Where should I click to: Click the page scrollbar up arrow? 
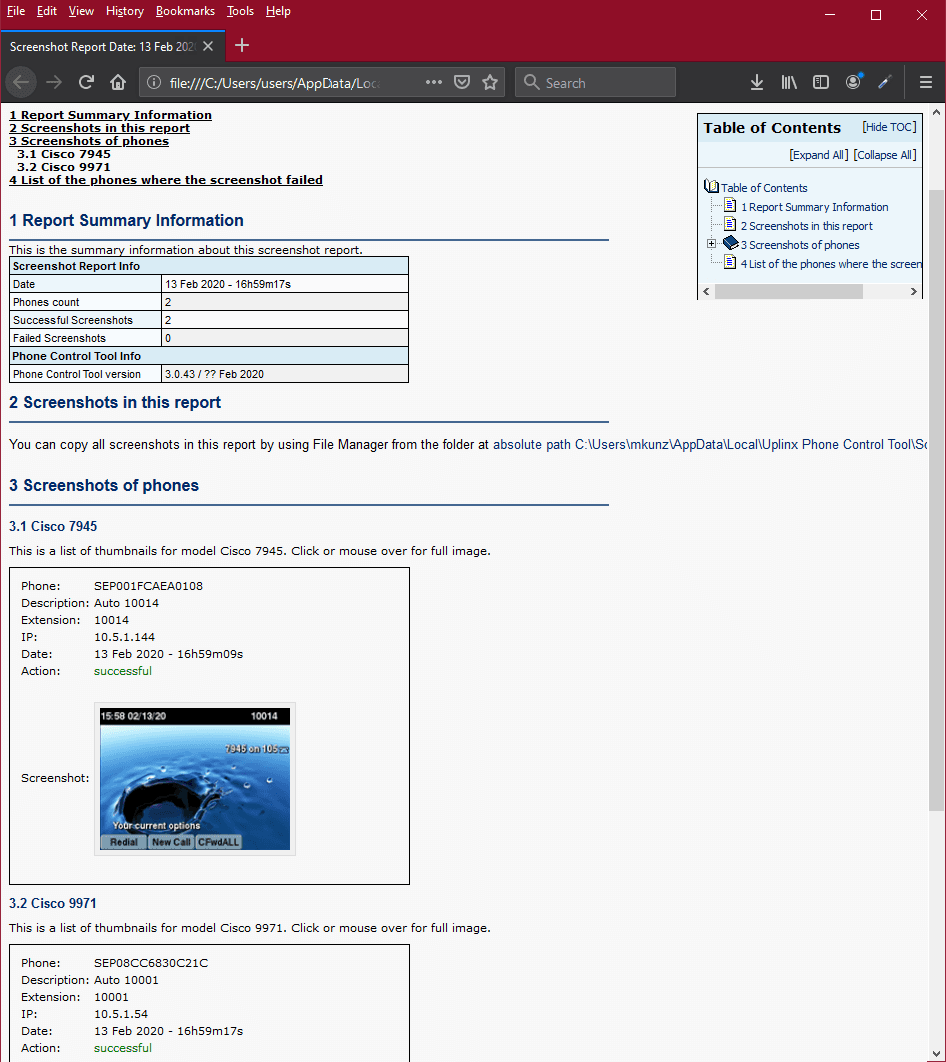click(x=937, y=112)
